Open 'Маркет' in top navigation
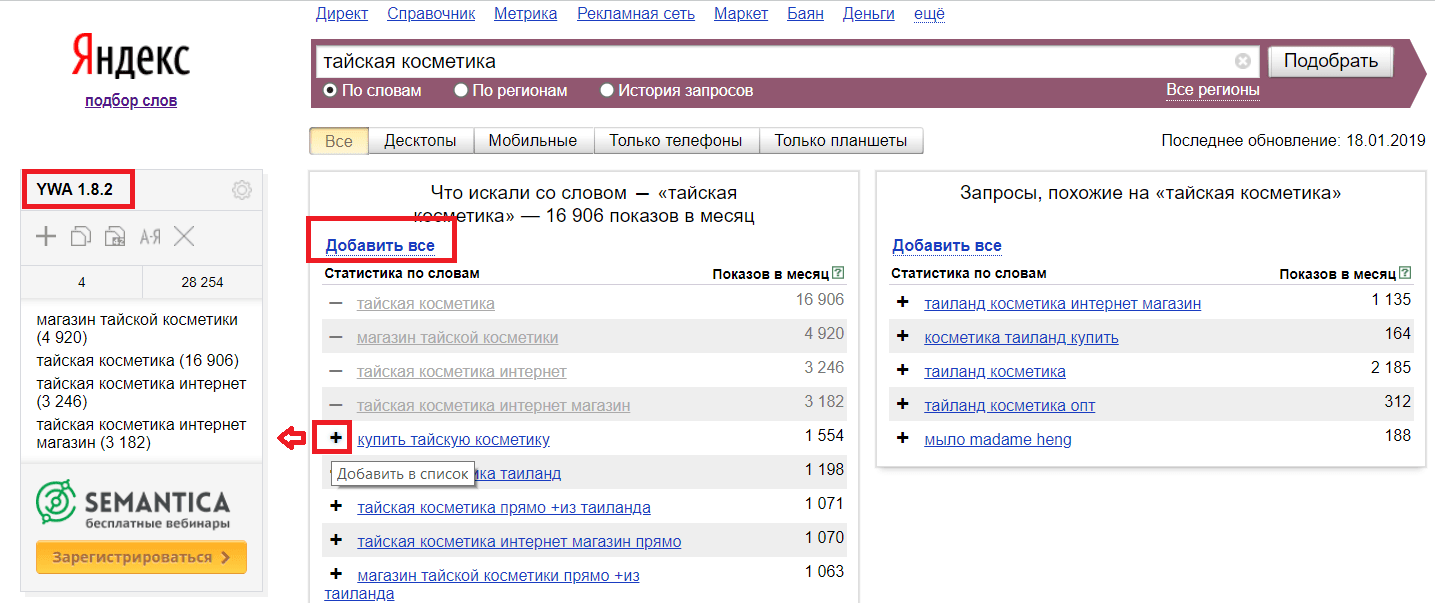The width and height of the screenshot is (1435, 603). point(741,13)
